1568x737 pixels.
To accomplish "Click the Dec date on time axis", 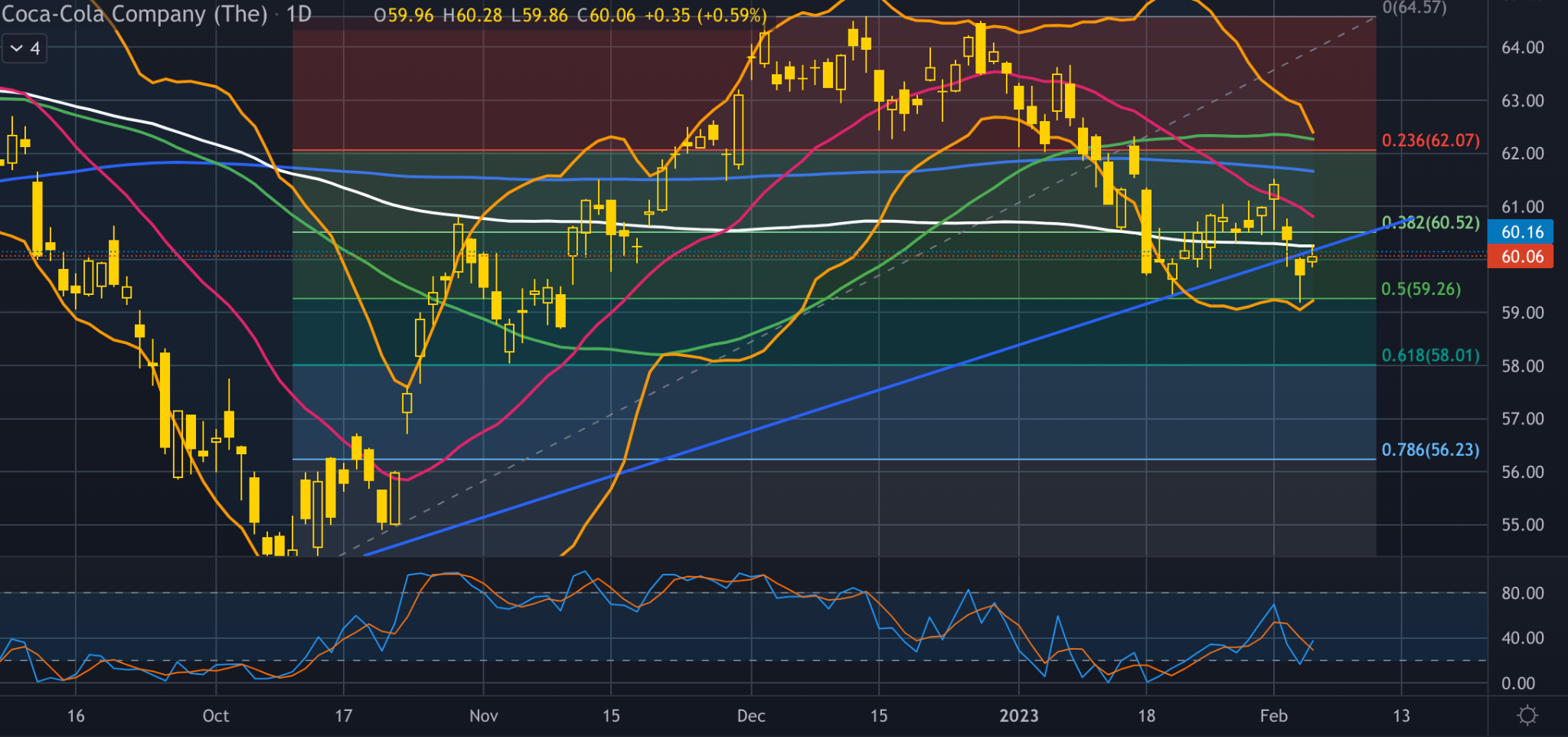I will coord(751,716).
